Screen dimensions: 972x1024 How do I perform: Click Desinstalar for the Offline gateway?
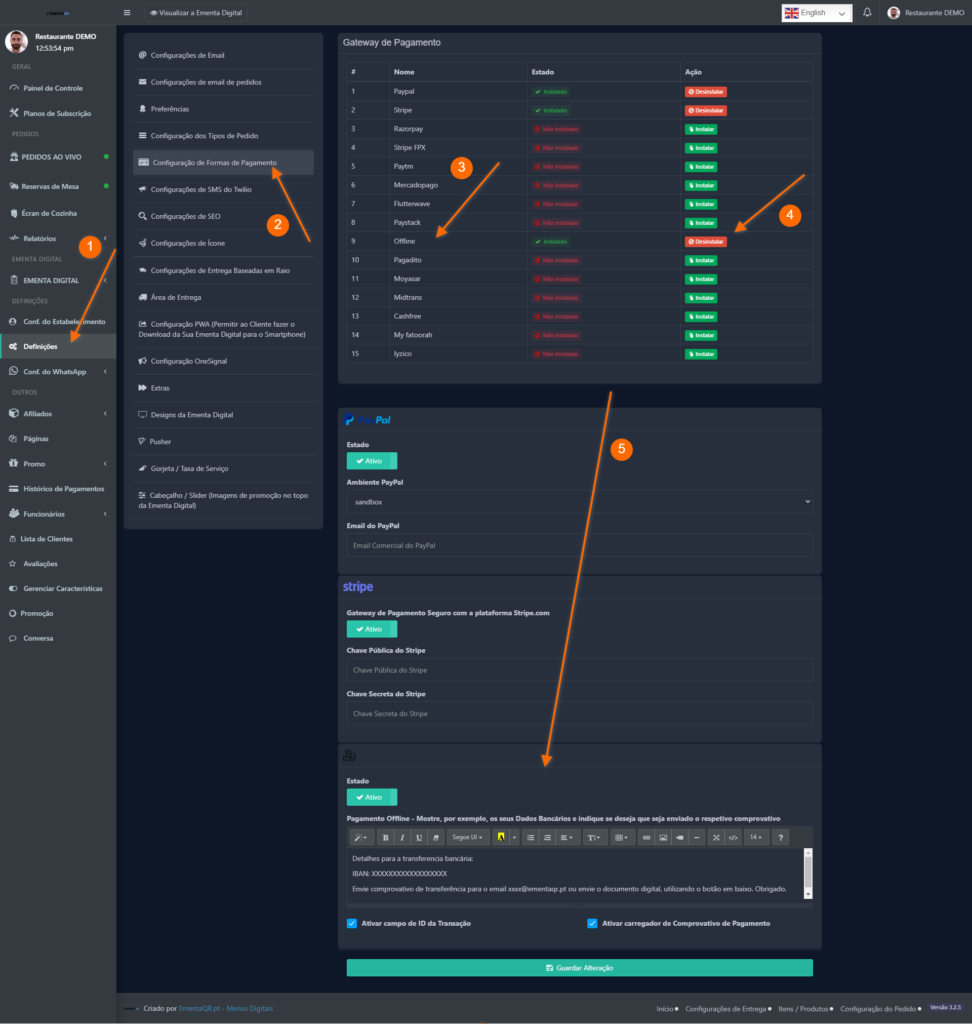[705, 241]
